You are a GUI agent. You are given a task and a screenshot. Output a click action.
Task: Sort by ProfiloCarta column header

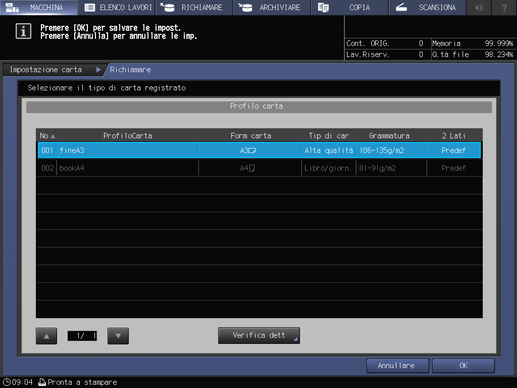click(x=128, y=136)
